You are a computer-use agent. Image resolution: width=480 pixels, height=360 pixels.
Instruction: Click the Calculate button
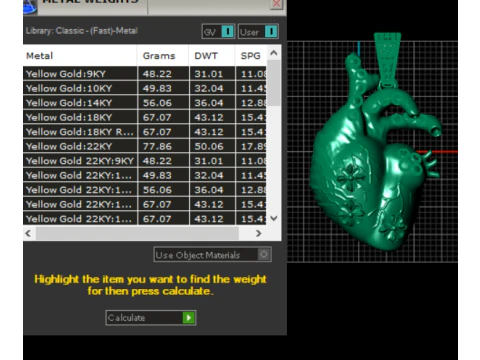(x=151, y=318)
